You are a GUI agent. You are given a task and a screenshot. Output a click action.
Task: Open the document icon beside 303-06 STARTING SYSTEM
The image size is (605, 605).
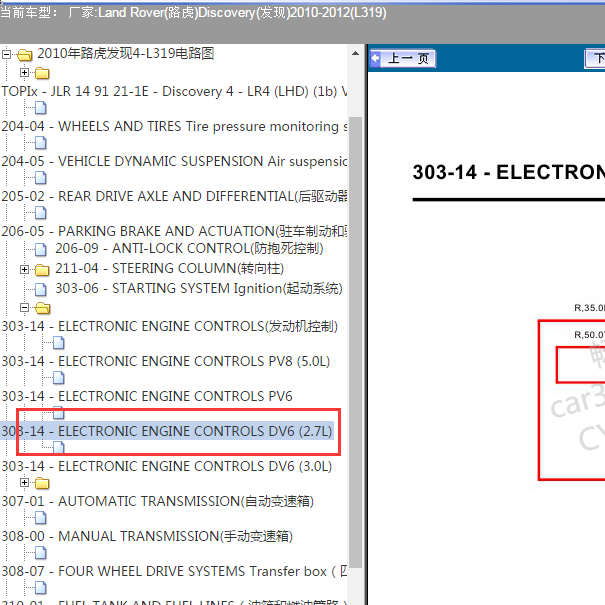(x=41, y=289)
